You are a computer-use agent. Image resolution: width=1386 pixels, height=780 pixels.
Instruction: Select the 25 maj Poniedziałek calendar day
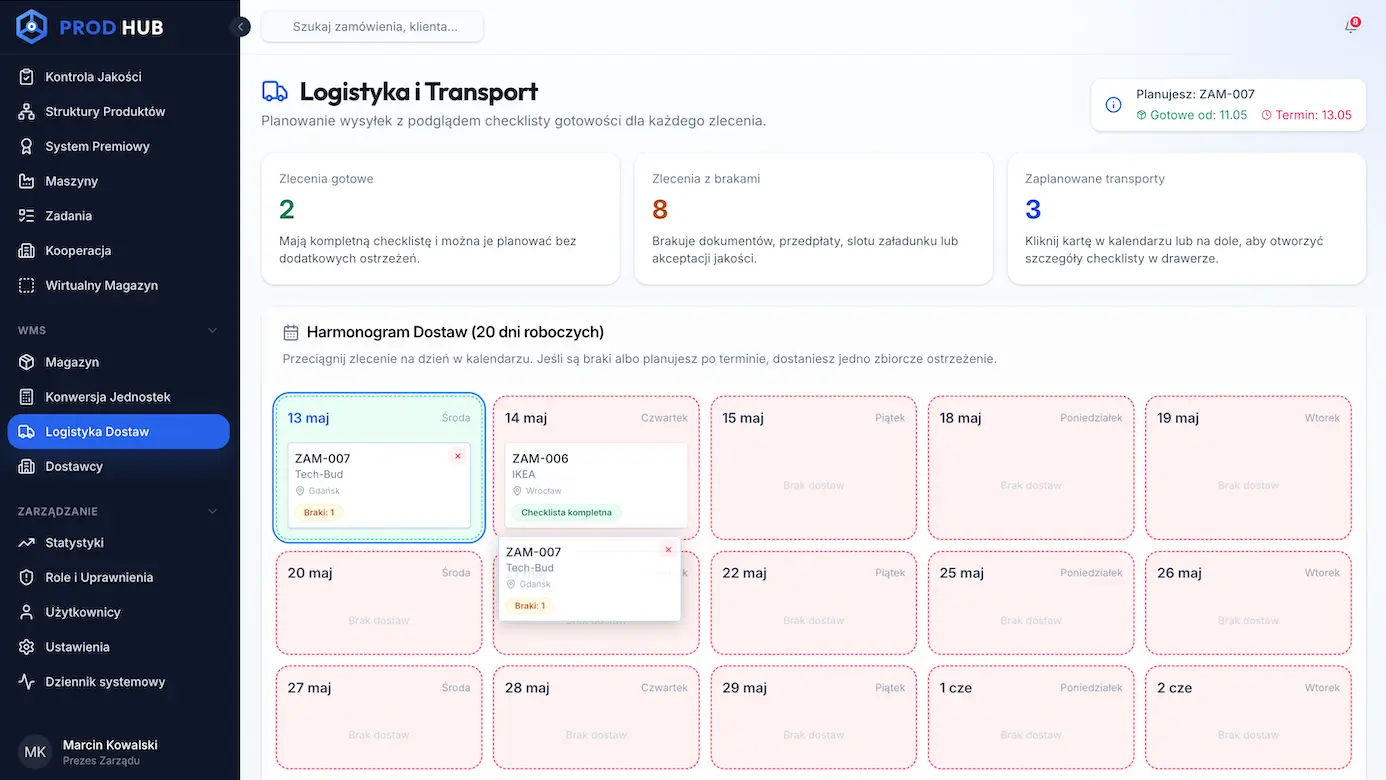pos(1031,603)
